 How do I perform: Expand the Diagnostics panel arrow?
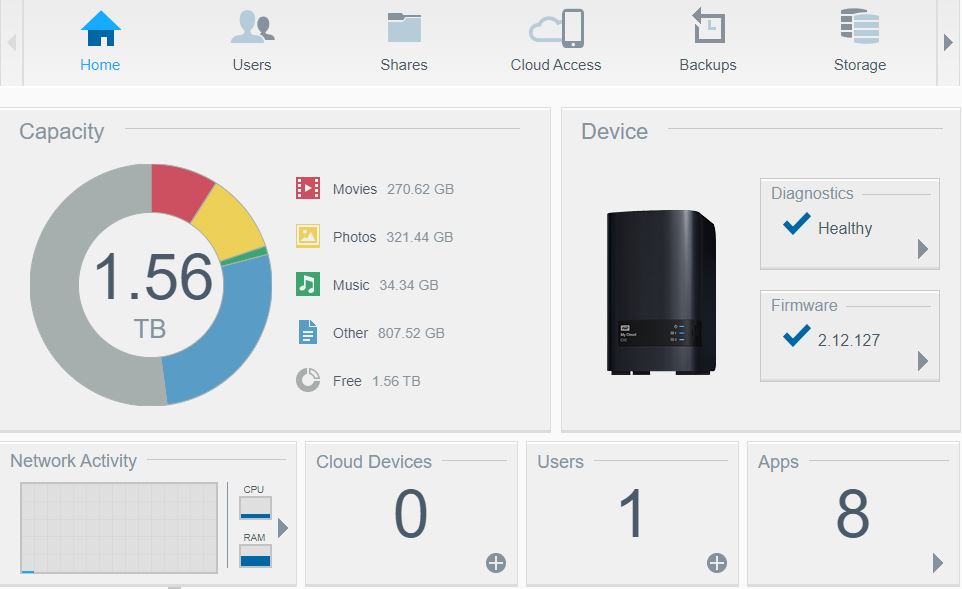[922, 249]
